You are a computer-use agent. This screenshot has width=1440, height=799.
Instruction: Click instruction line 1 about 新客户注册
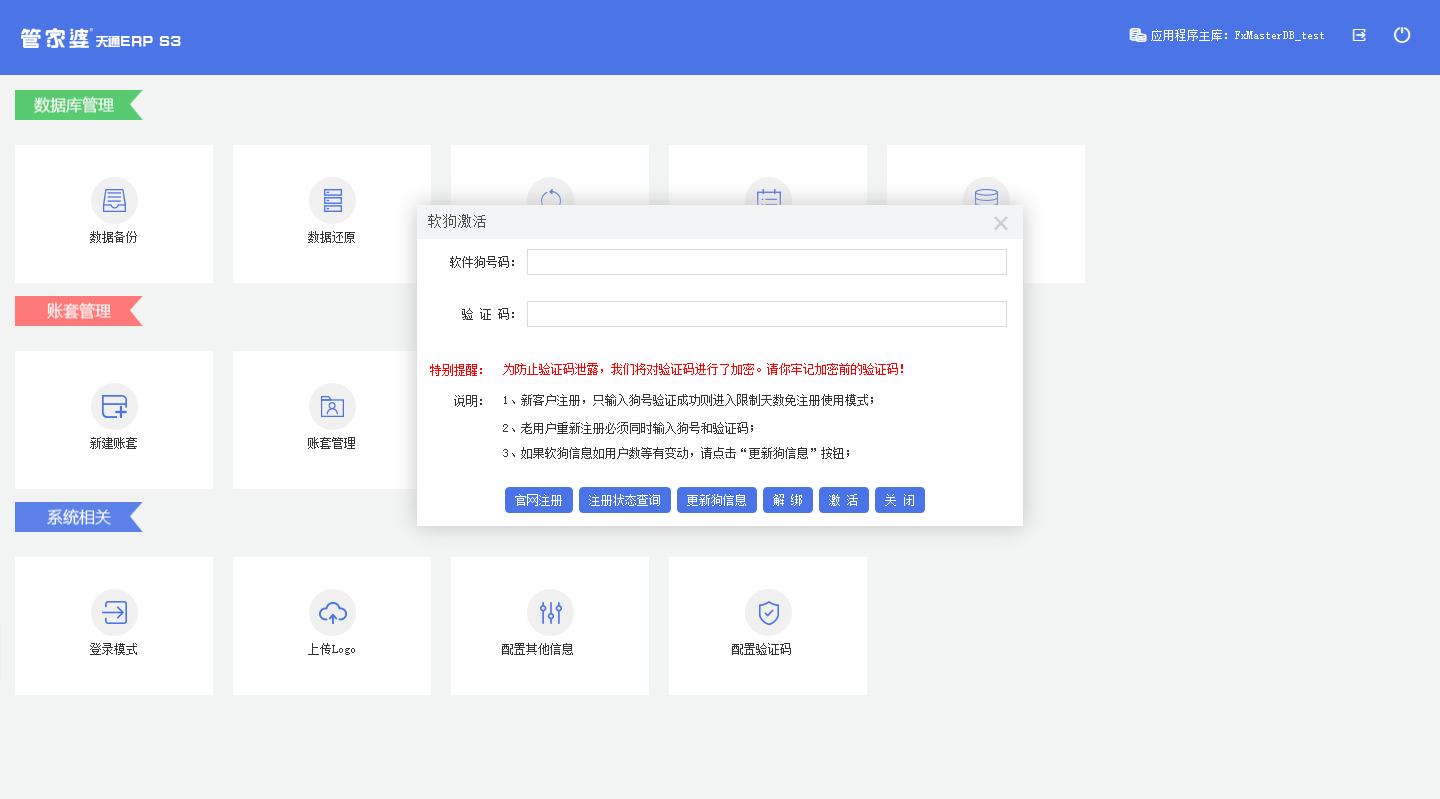point(689,400)
